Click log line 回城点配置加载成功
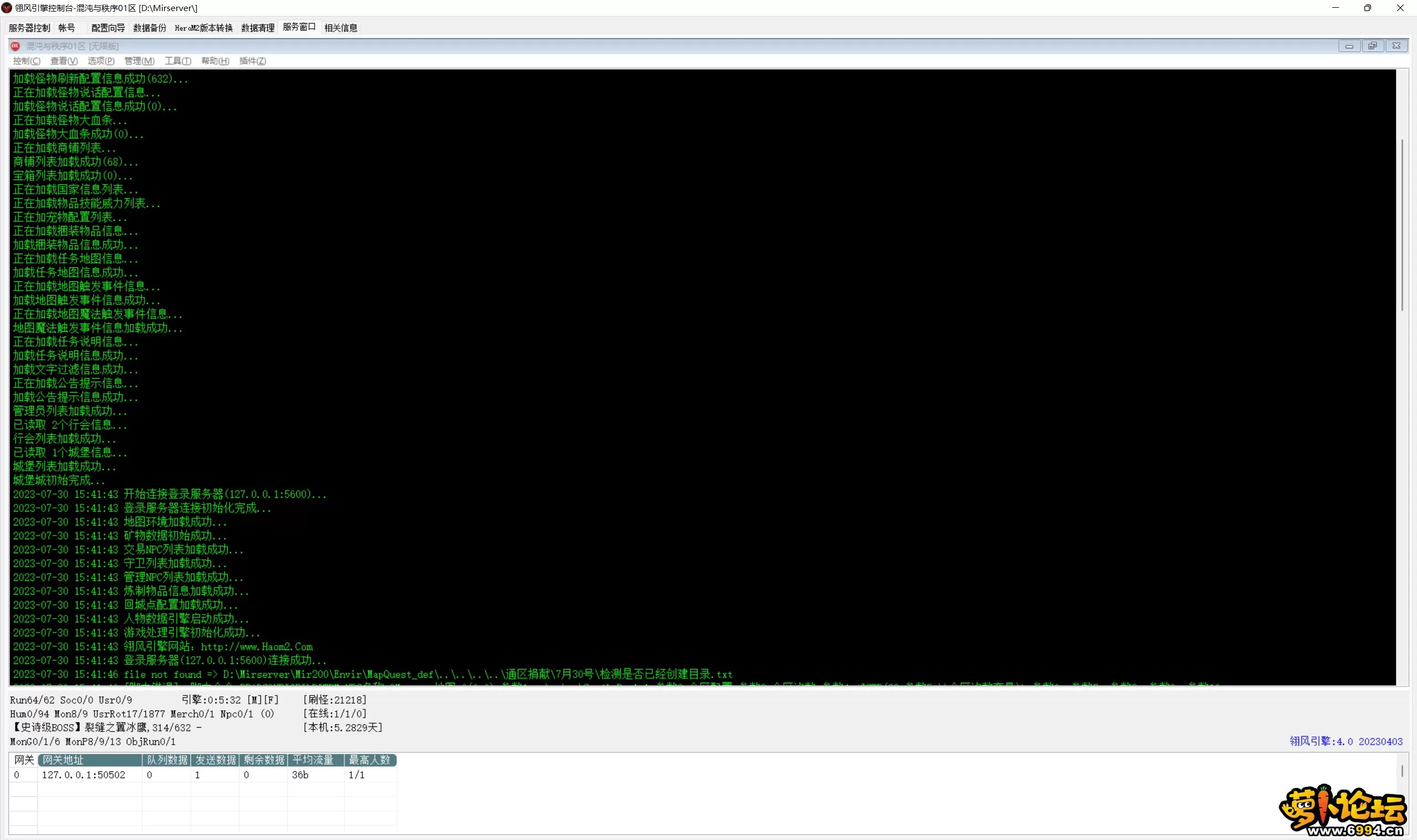 coord(126,605)
